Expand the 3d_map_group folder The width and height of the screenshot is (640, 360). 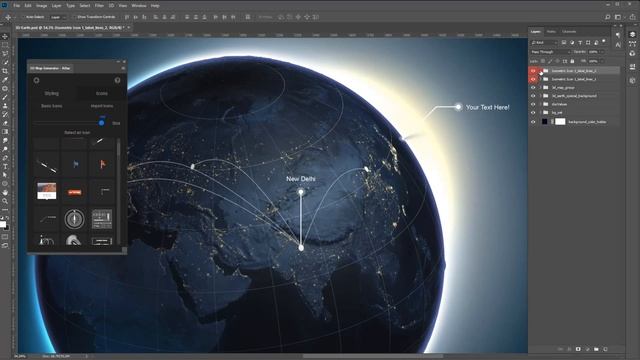tap(541, 87)
